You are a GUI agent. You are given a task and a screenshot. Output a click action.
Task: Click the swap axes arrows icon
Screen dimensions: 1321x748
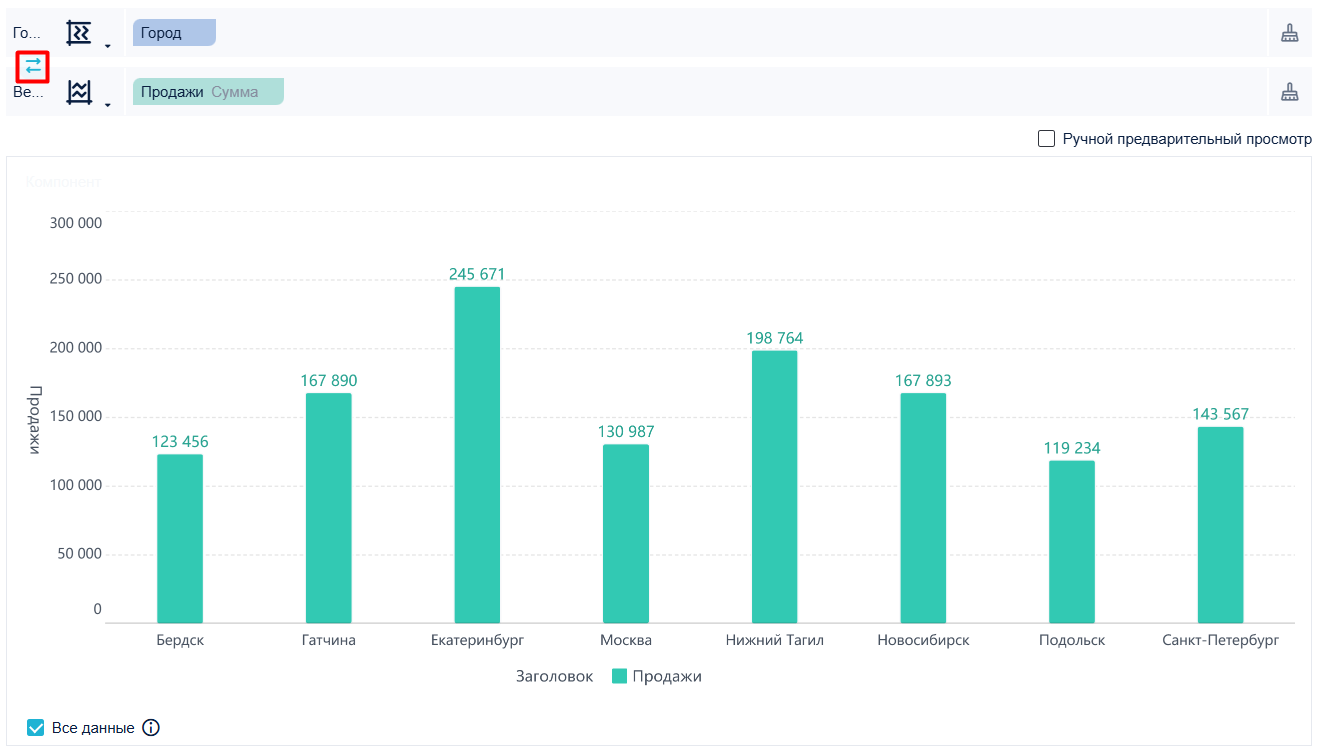33,66
